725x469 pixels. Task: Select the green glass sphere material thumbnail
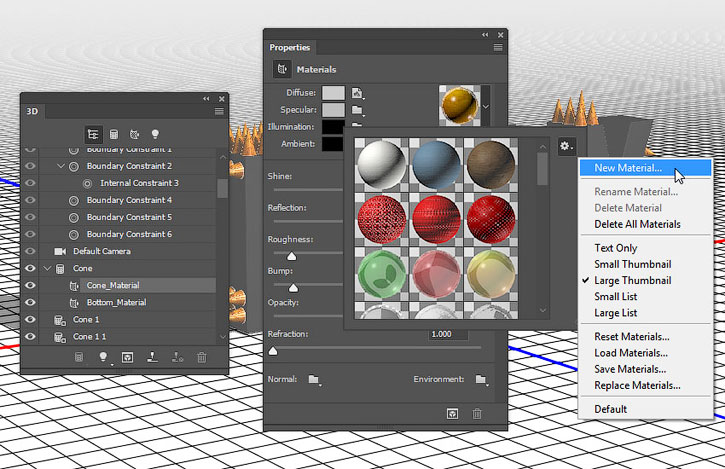pos(382,274)
